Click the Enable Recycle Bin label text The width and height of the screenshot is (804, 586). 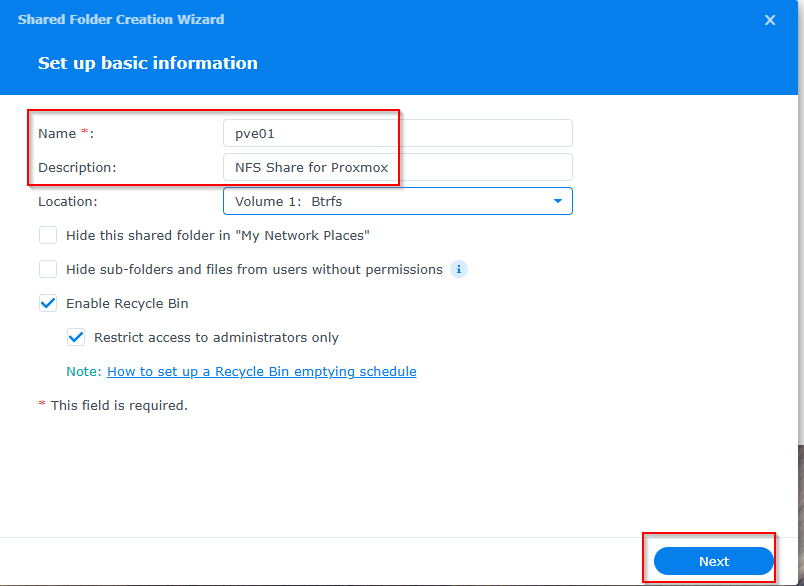pyautogui.click(x=127, y=303)
